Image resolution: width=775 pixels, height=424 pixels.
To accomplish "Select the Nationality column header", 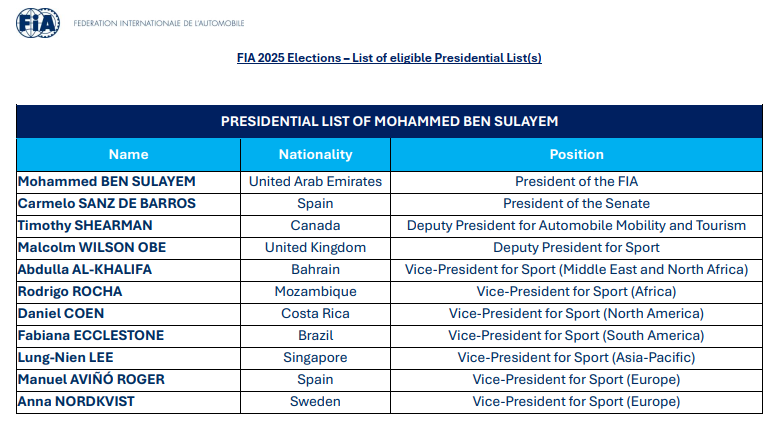I will tap(315, 154).
